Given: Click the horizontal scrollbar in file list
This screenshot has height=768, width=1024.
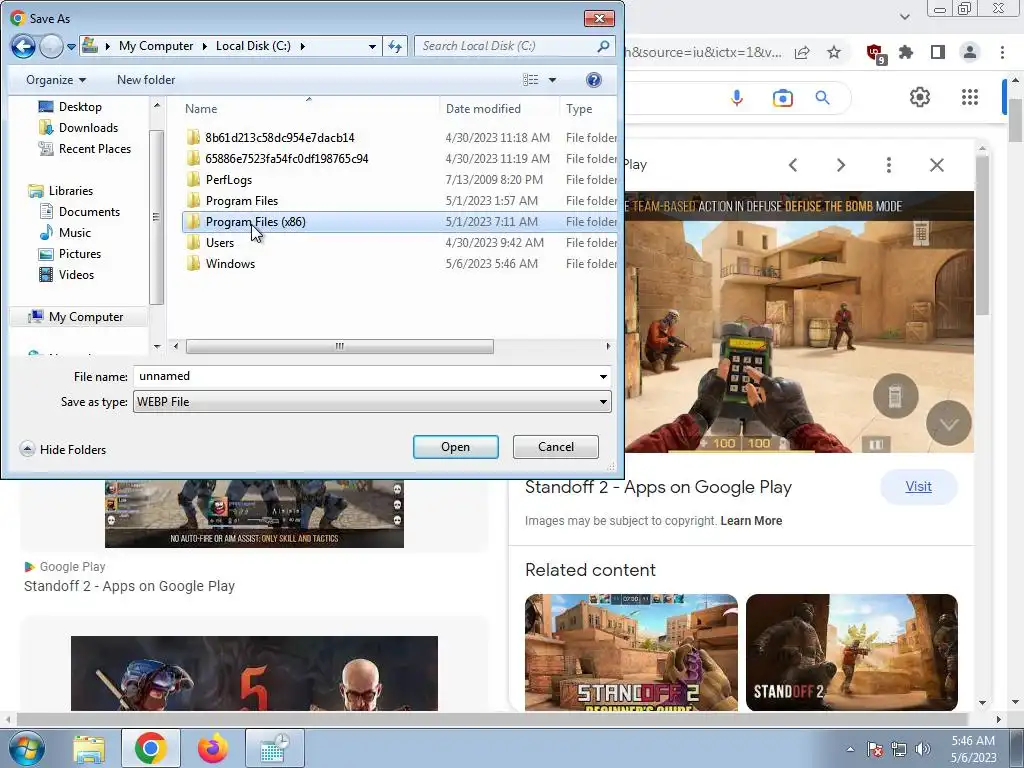Looking at the screenshot, I should 340,346.
